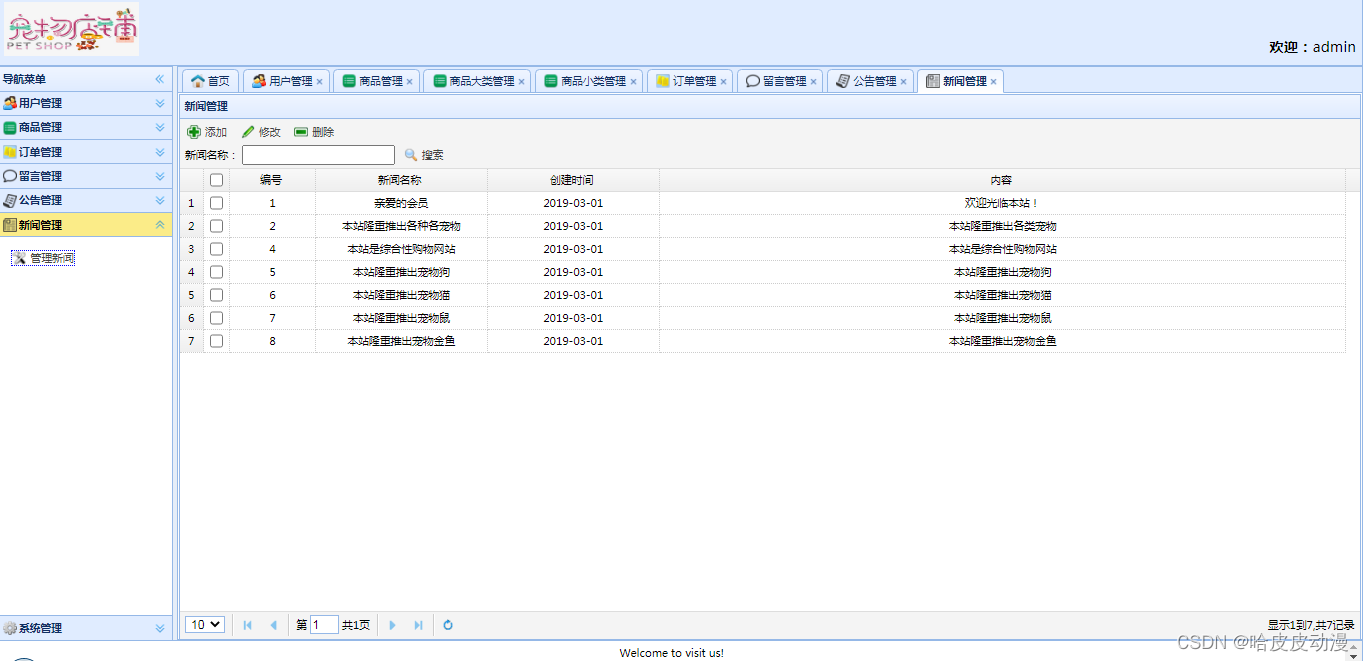Viewport: 1363px width, 661px height.
Task: Close the 订单管理 tab
Action: [724, 82]
